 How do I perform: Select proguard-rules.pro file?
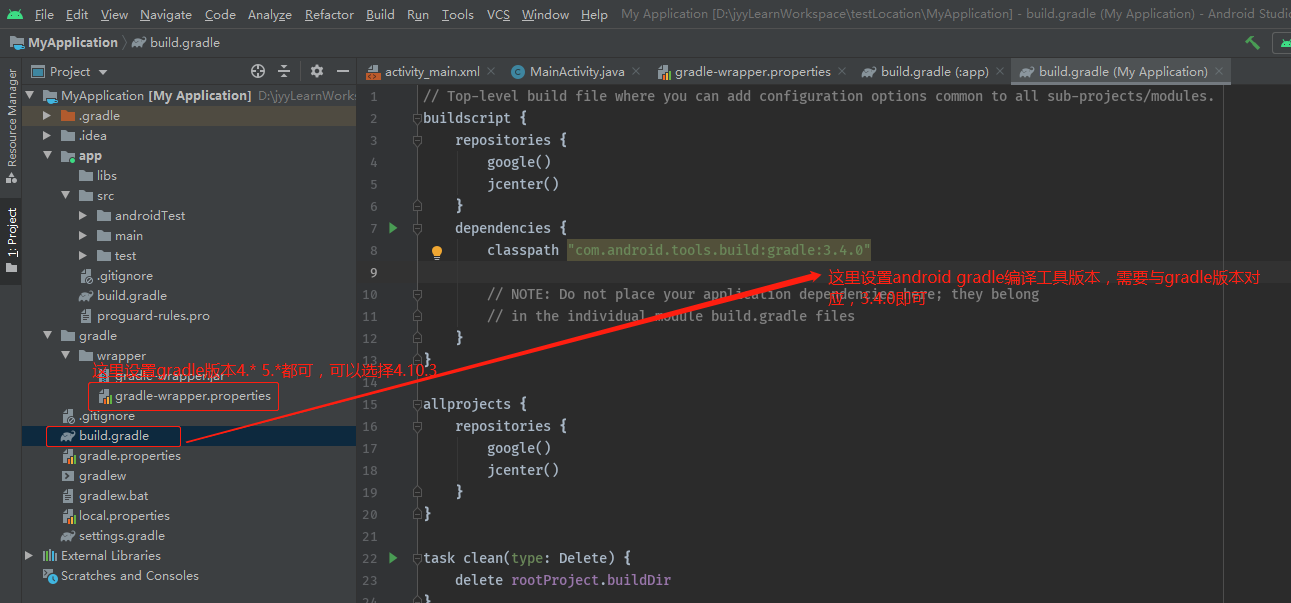click(144, 316)
